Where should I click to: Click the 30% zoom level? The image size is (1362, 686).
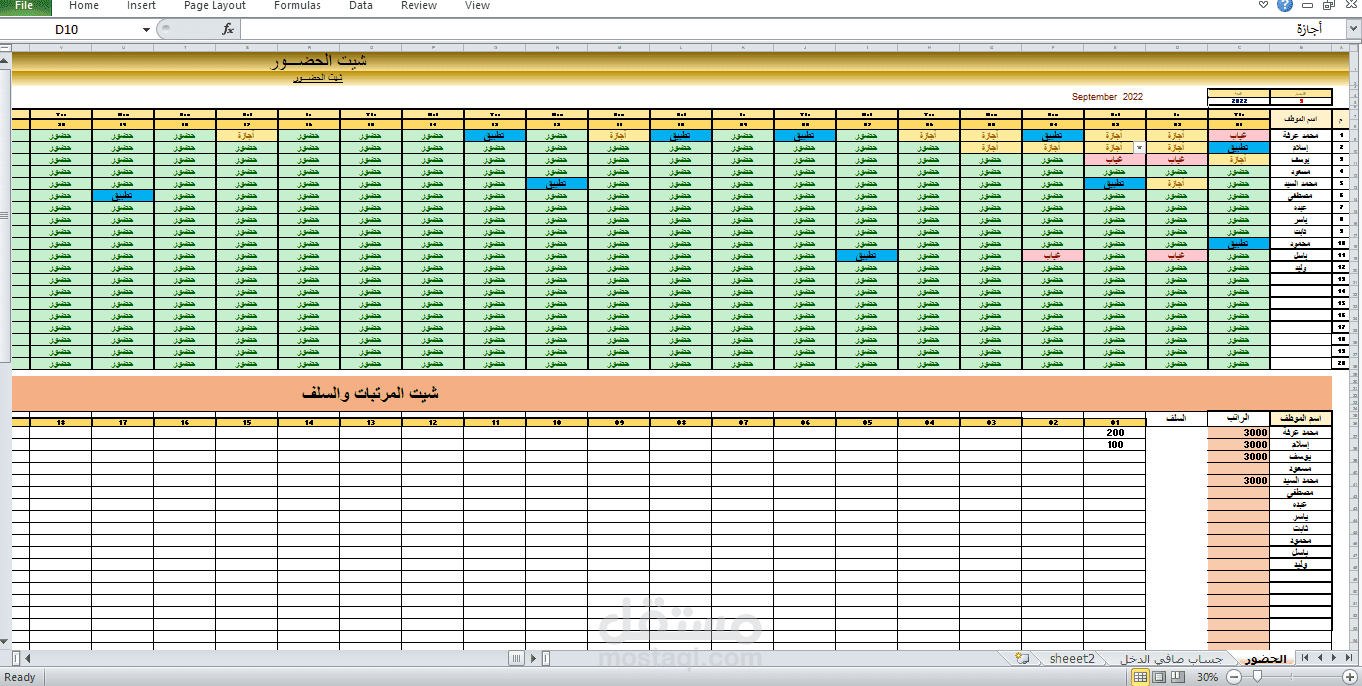(x=1207, y=677)
